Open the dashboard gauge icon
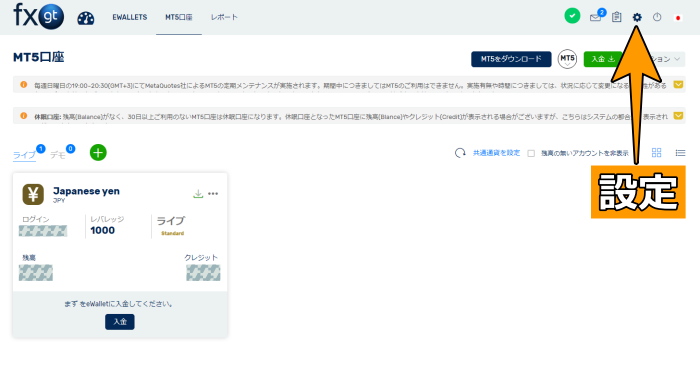This screenshot has width=700, height=385. click(x=86, y=18)
